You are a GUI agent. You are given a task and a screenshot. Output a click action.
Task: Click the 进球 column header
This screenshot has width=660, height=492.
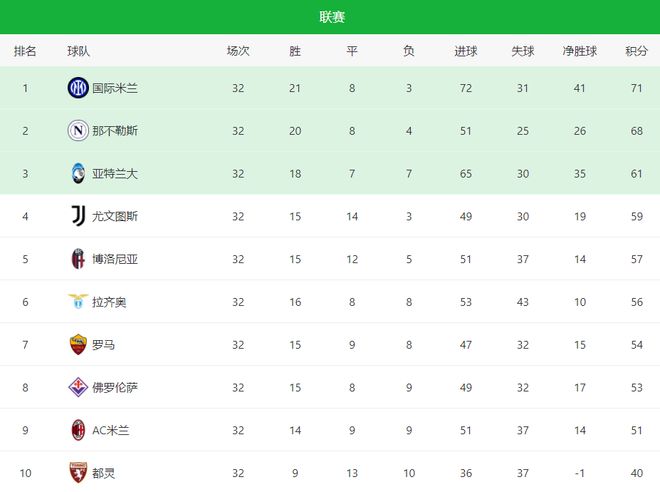pyautogui.click(x=466, y=51)
